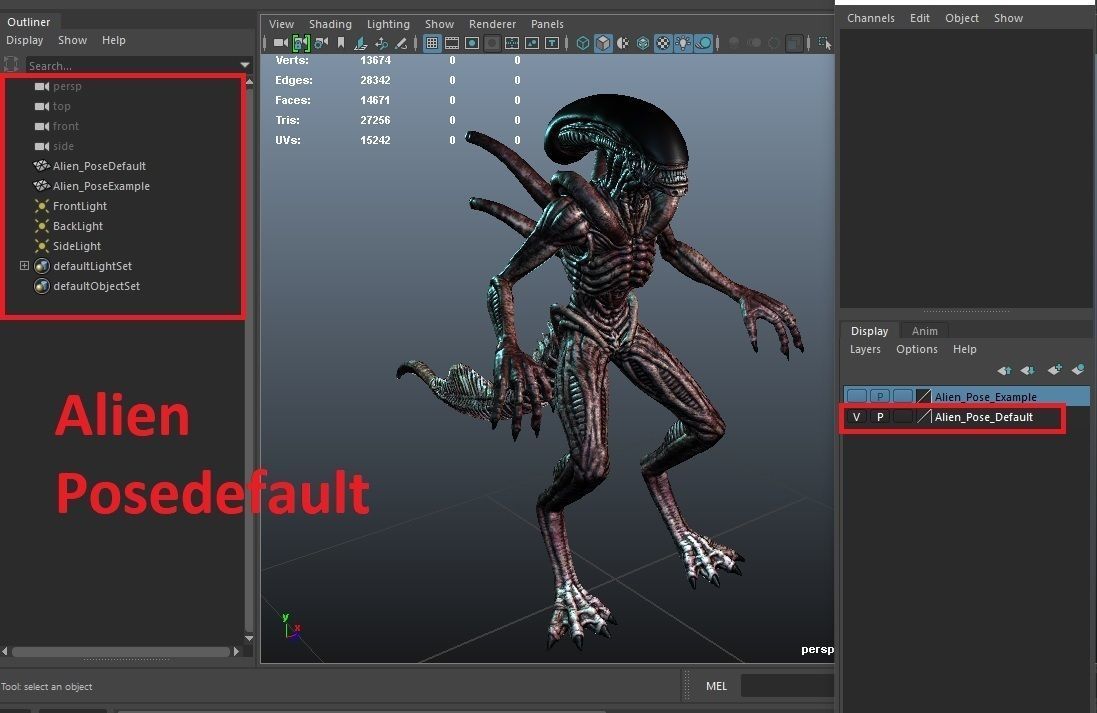Viewport: 1097px width, 713px height.
Task: Select FrontLight in the Outliner
Action: tap(80, 206)
